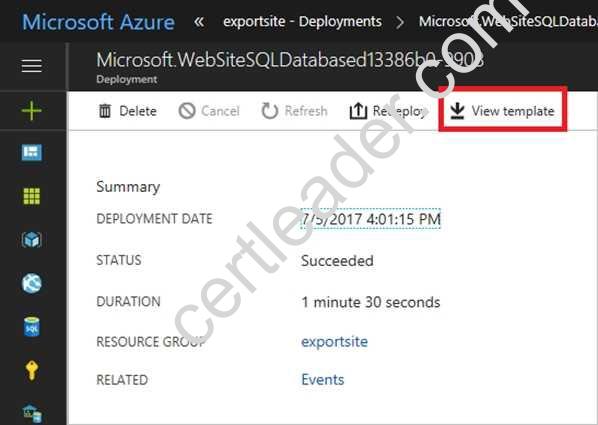Viewport: 598px width, 425px height.
Task: Open the bottom sidebar storage icon
Action: click(x=32, y=413)
